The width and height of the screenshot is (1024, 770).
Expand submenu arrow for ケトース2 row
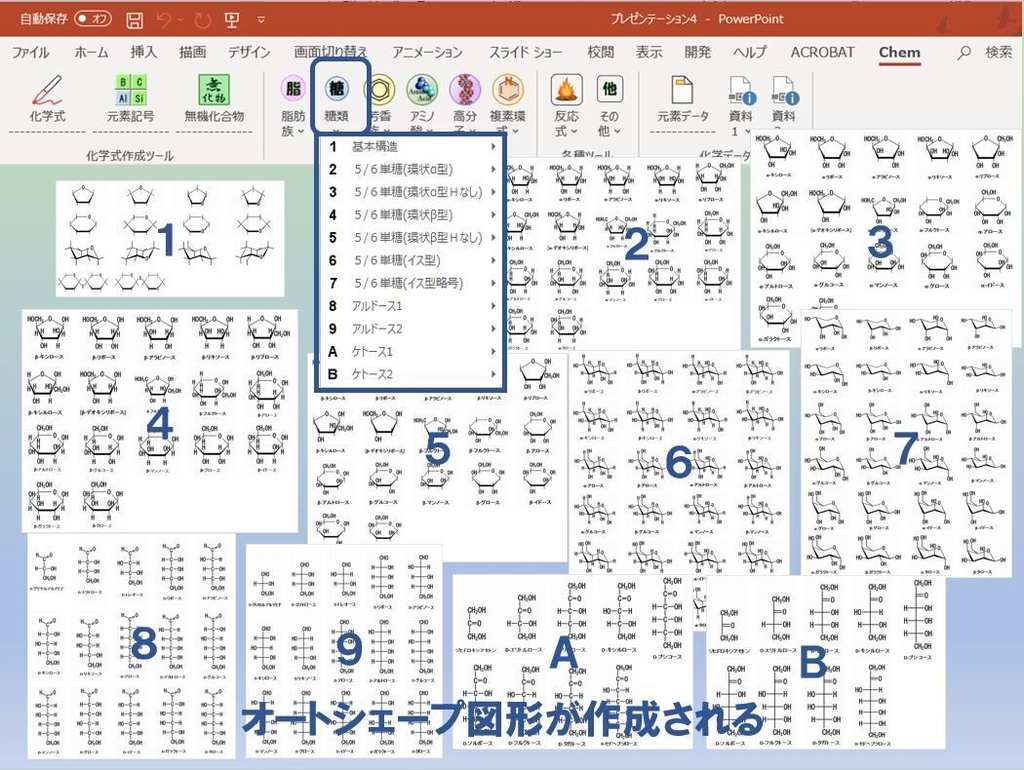point(493,374)
